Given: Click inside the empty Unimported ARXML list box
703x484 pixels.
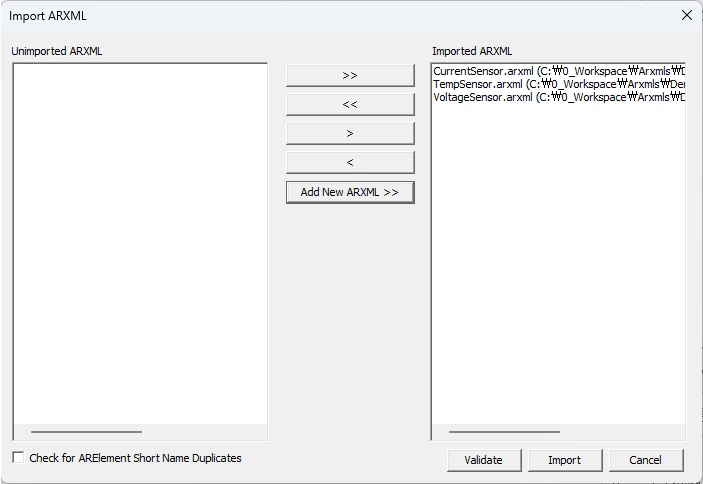Looking at the screenshot, I should 140,240.
